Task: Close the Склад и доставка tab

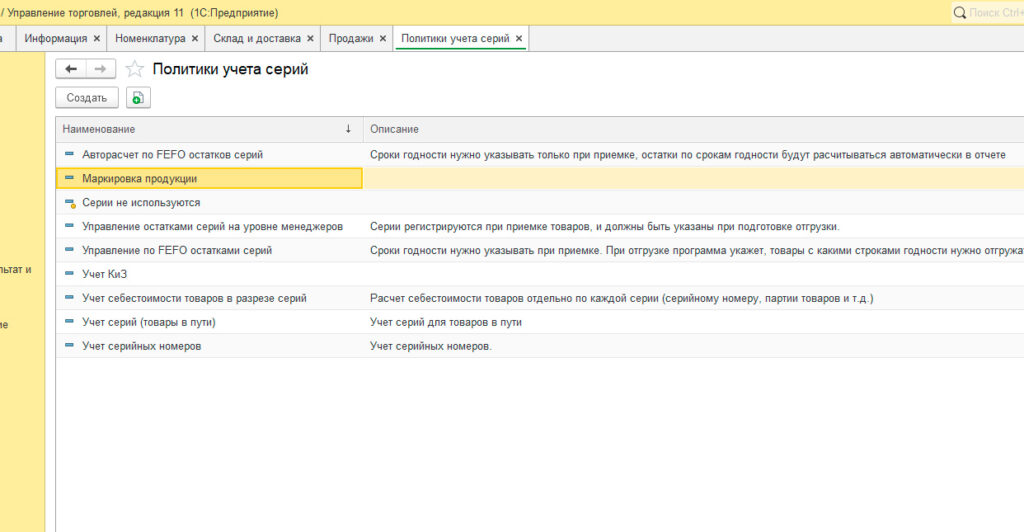Action: pyautogui.click(x=310, y=39)
